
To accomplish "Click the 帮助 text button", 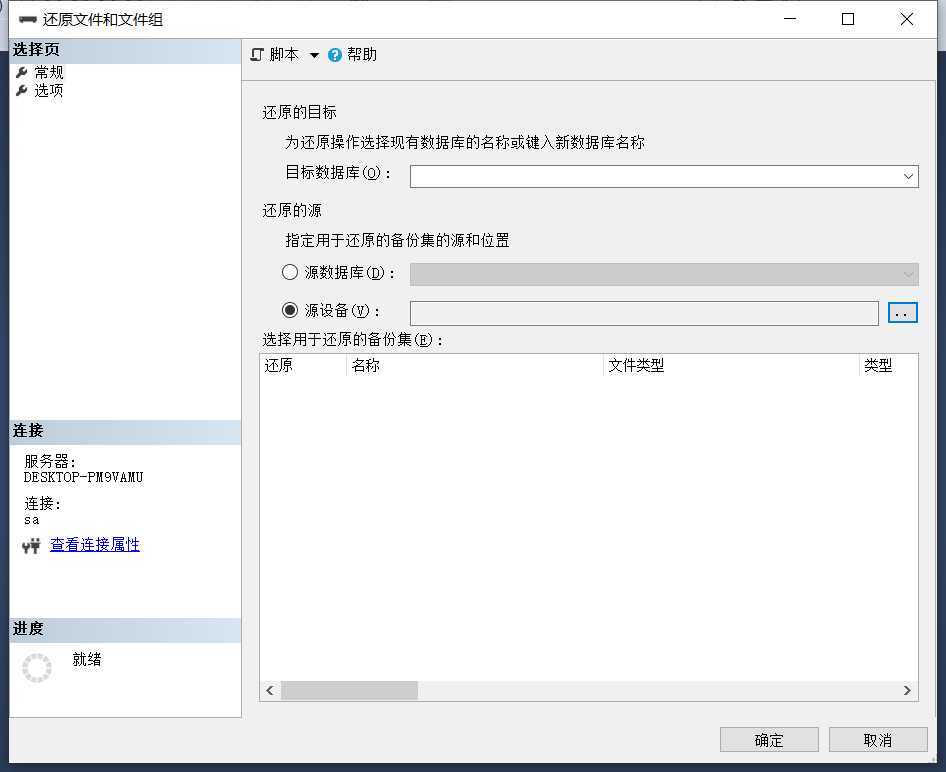I will click(362, 55).
